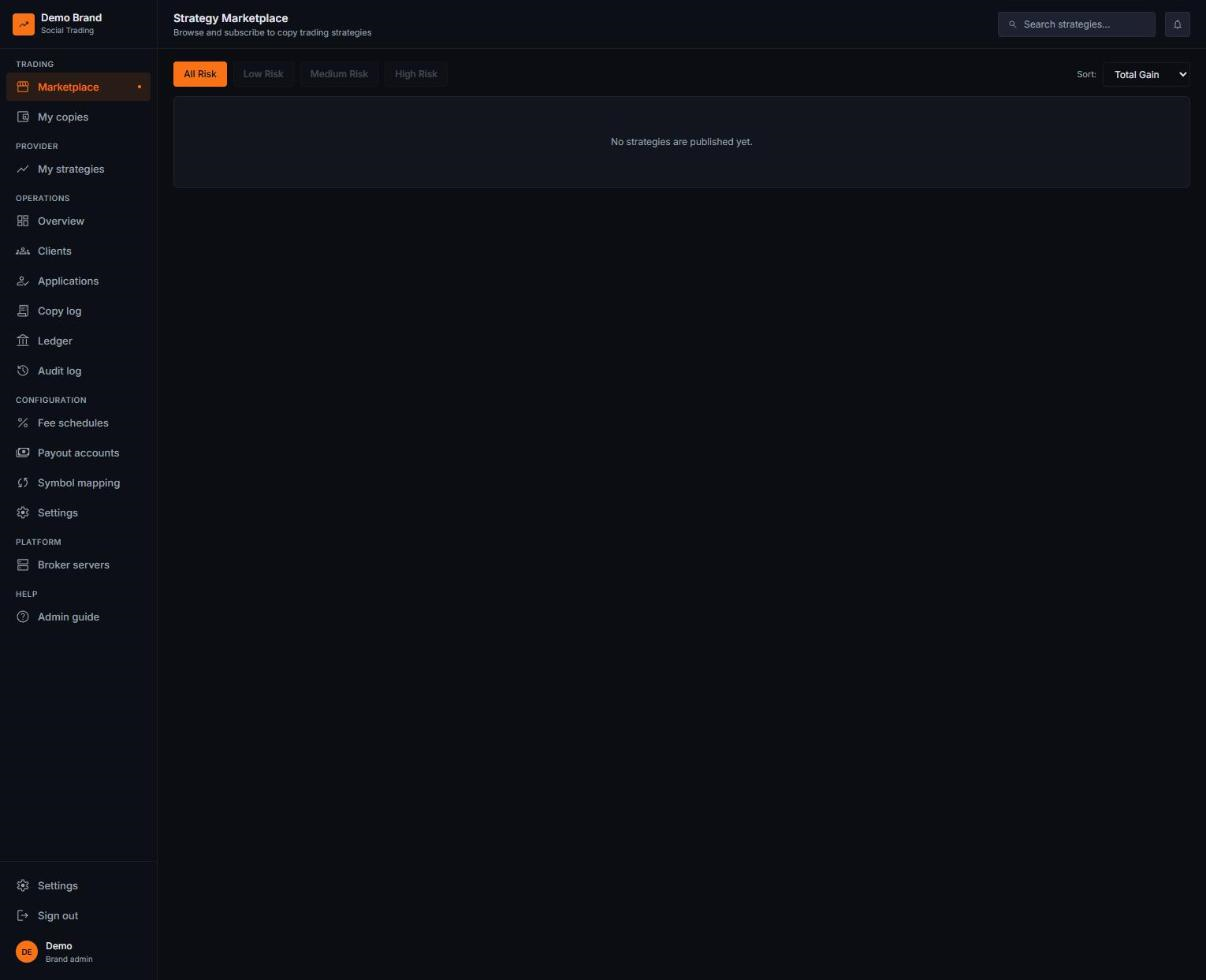
Task: Click the search magnifier icon
Action: (x=1012, y=24)
